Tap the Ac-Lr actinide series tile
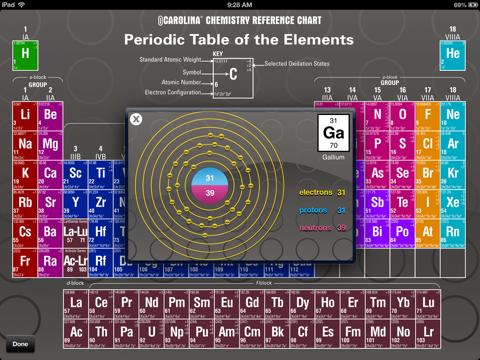Viewport: 480px width, 360px height. pyautogui.click(x=75, y=263)
